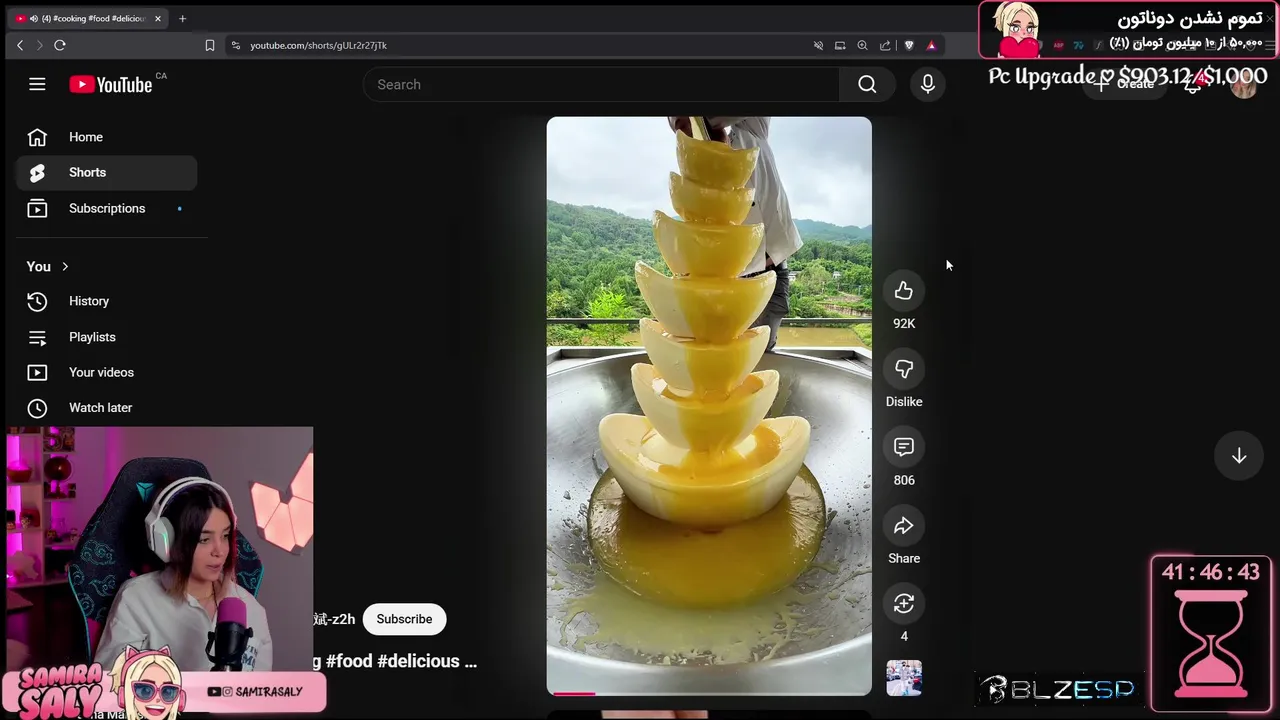The height and width of the screenshot is (720, 1280).
Task: Open the YouTube hamburger guide menu
Action: (x=37, y=84)
